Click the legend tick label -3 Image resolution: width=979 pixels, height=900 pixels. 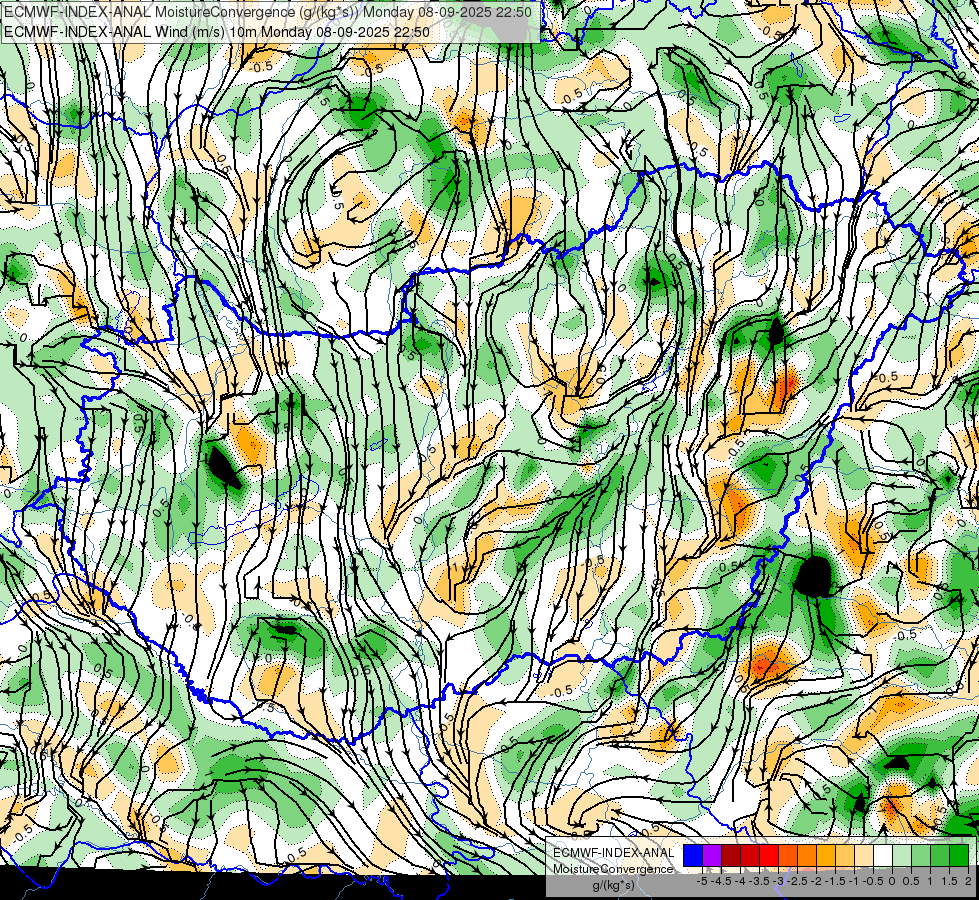coord(779,881)
